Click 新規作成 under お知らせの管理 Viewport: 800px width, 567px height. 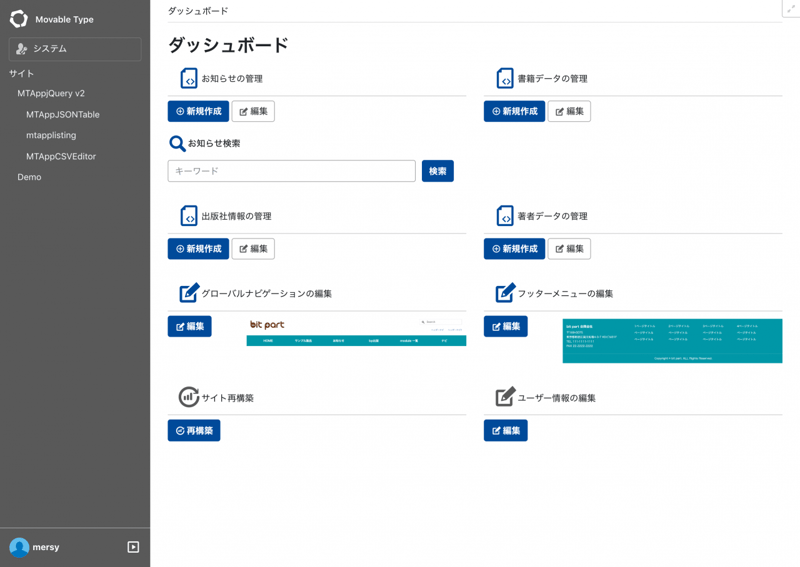click(x=198, y=111)
